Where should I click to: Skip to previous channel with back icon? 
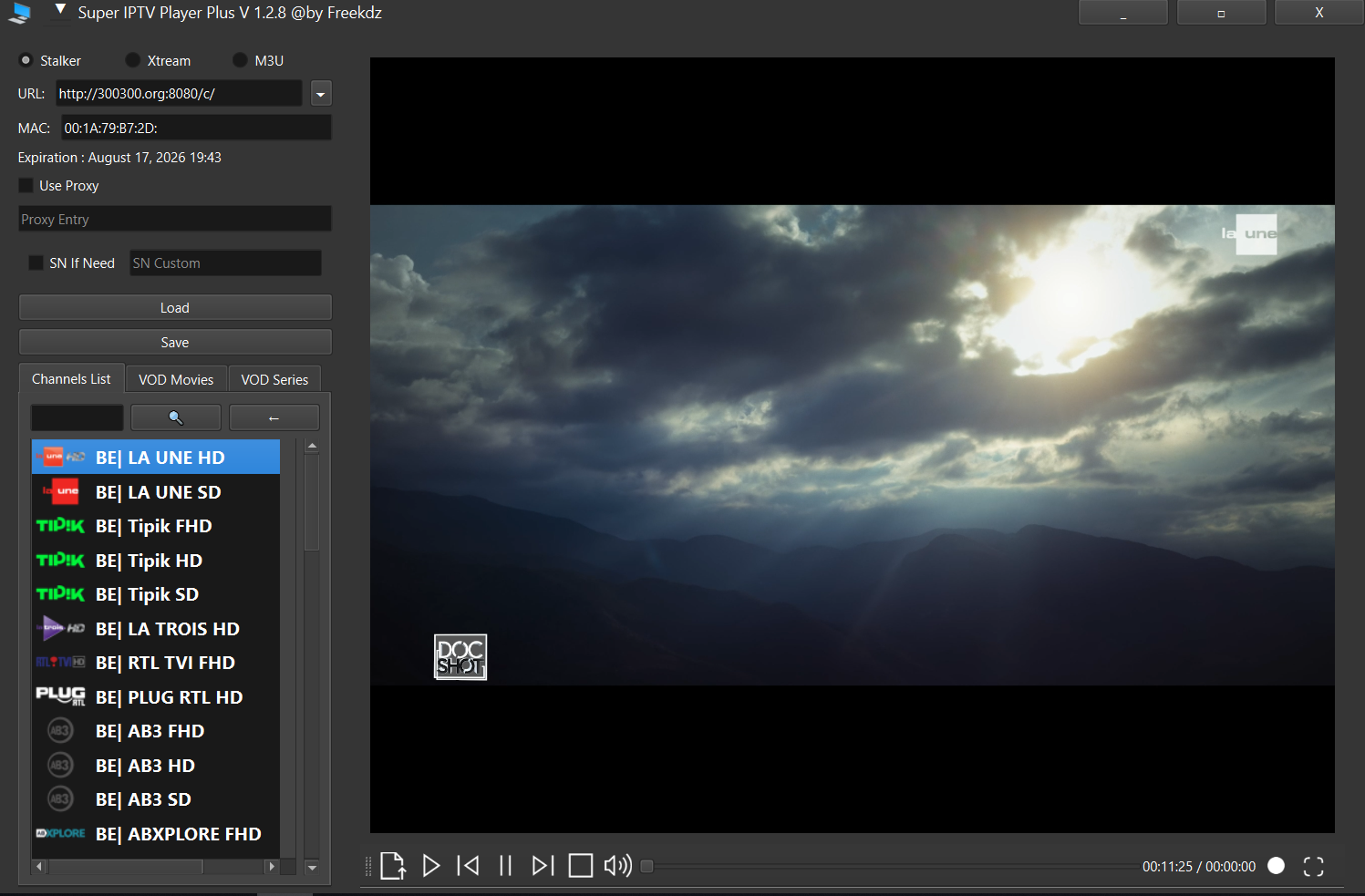click(468, 866)
